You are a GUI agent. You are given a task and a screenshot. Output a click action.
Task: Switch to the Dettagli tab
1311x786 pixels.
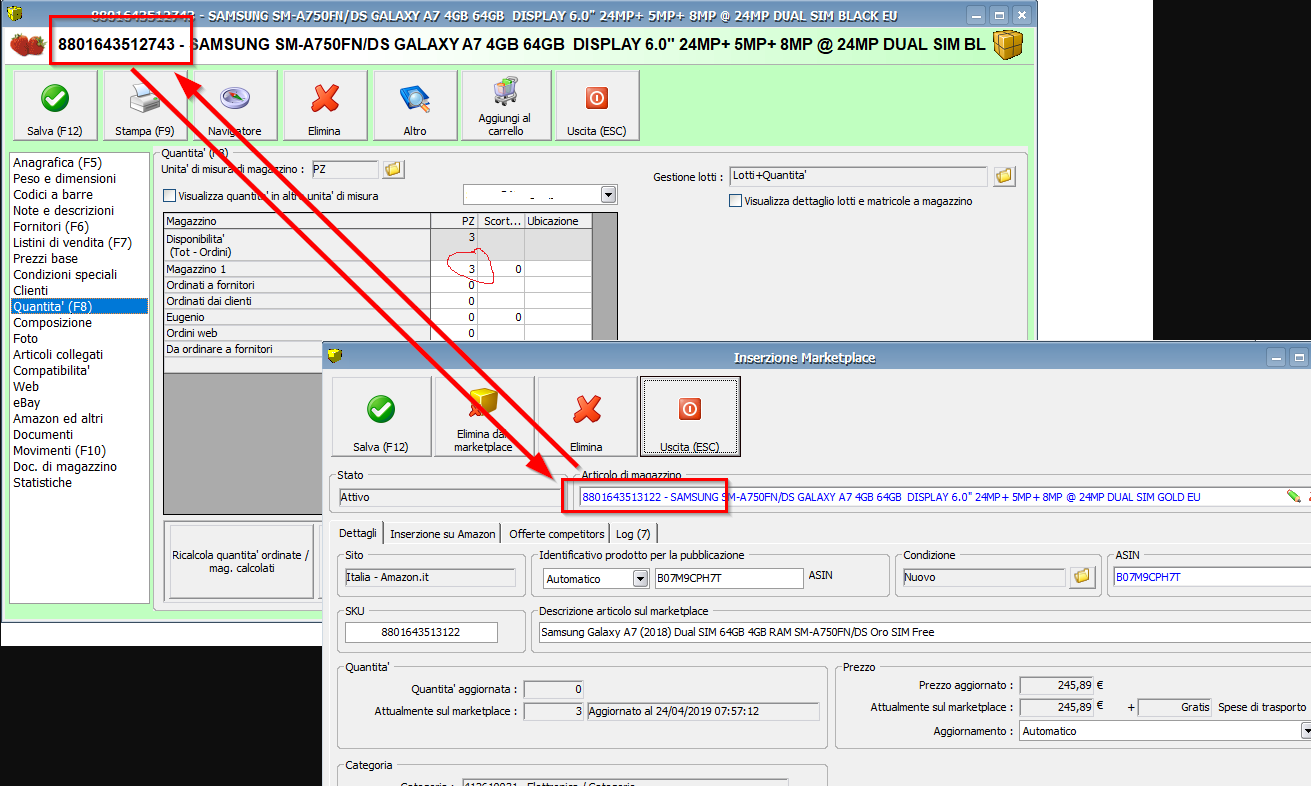(357, 533)
